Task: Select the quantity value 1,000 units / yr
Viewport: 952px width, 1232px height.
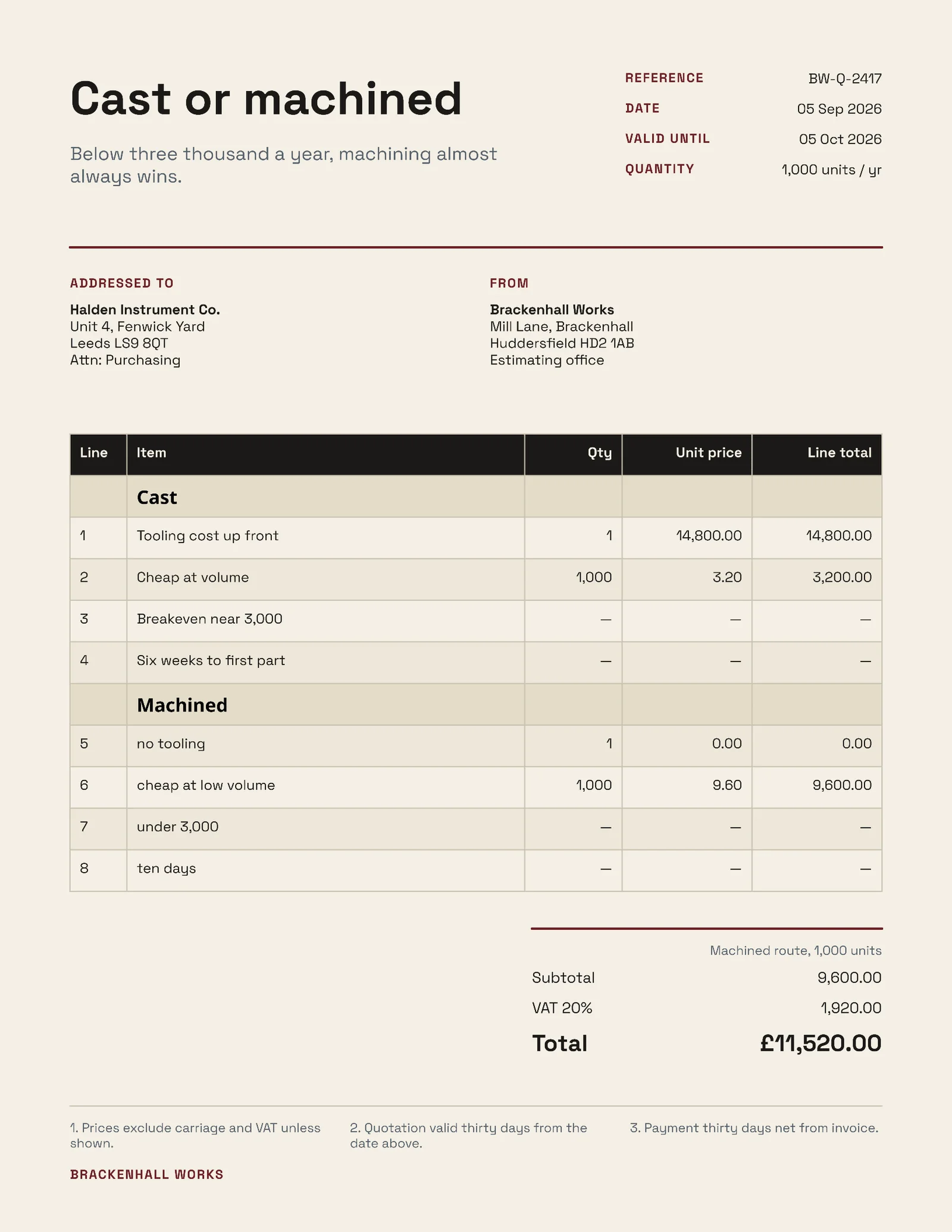Action: click(831, 170)
